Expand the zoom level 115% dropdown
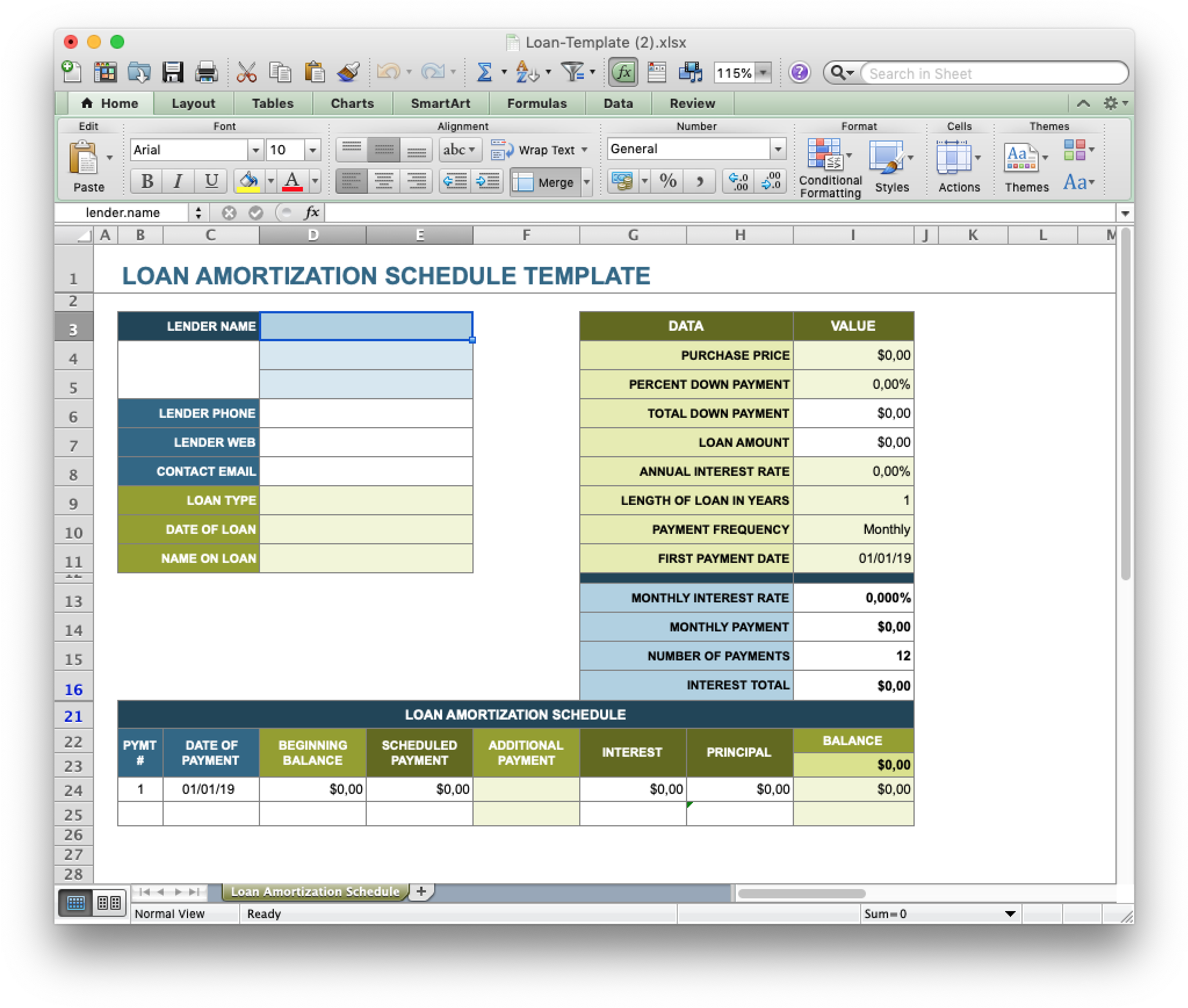 pos(762,73)
